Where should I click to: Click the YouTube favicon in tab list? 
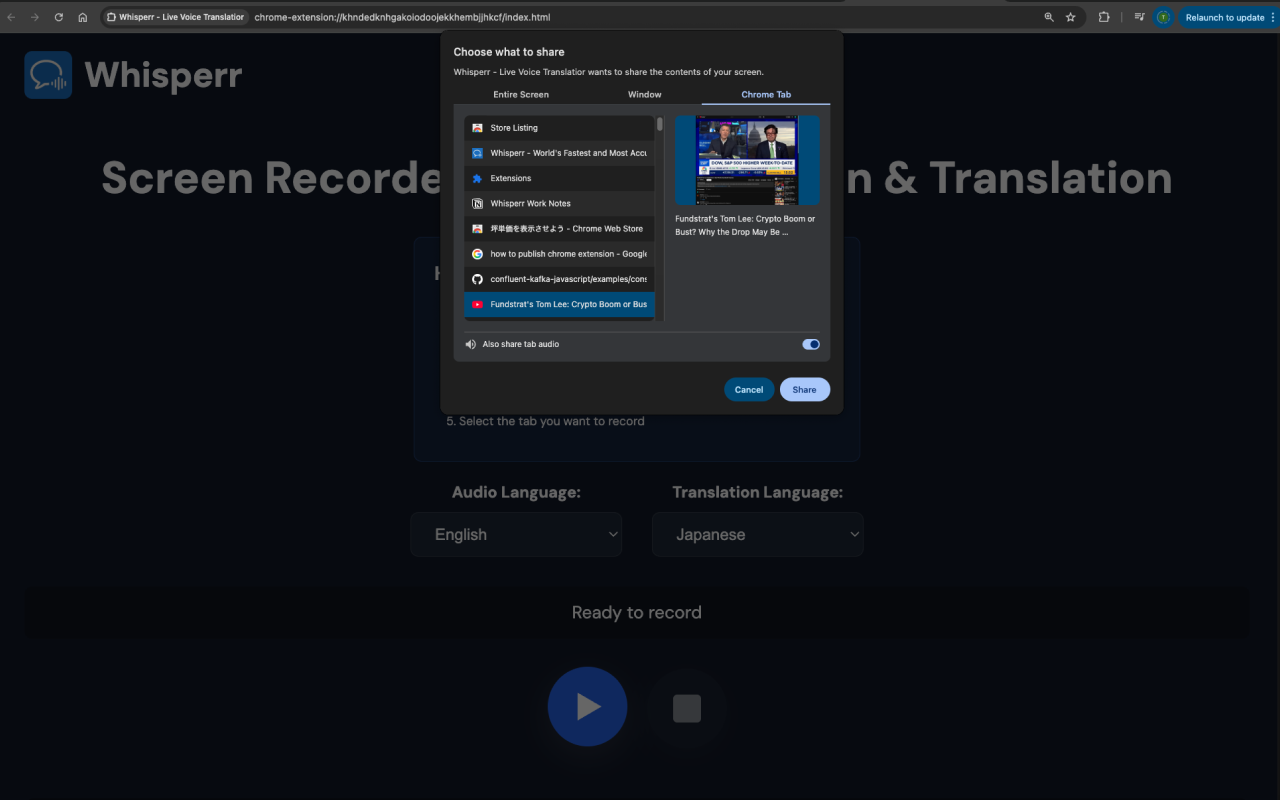pos(478,304)
